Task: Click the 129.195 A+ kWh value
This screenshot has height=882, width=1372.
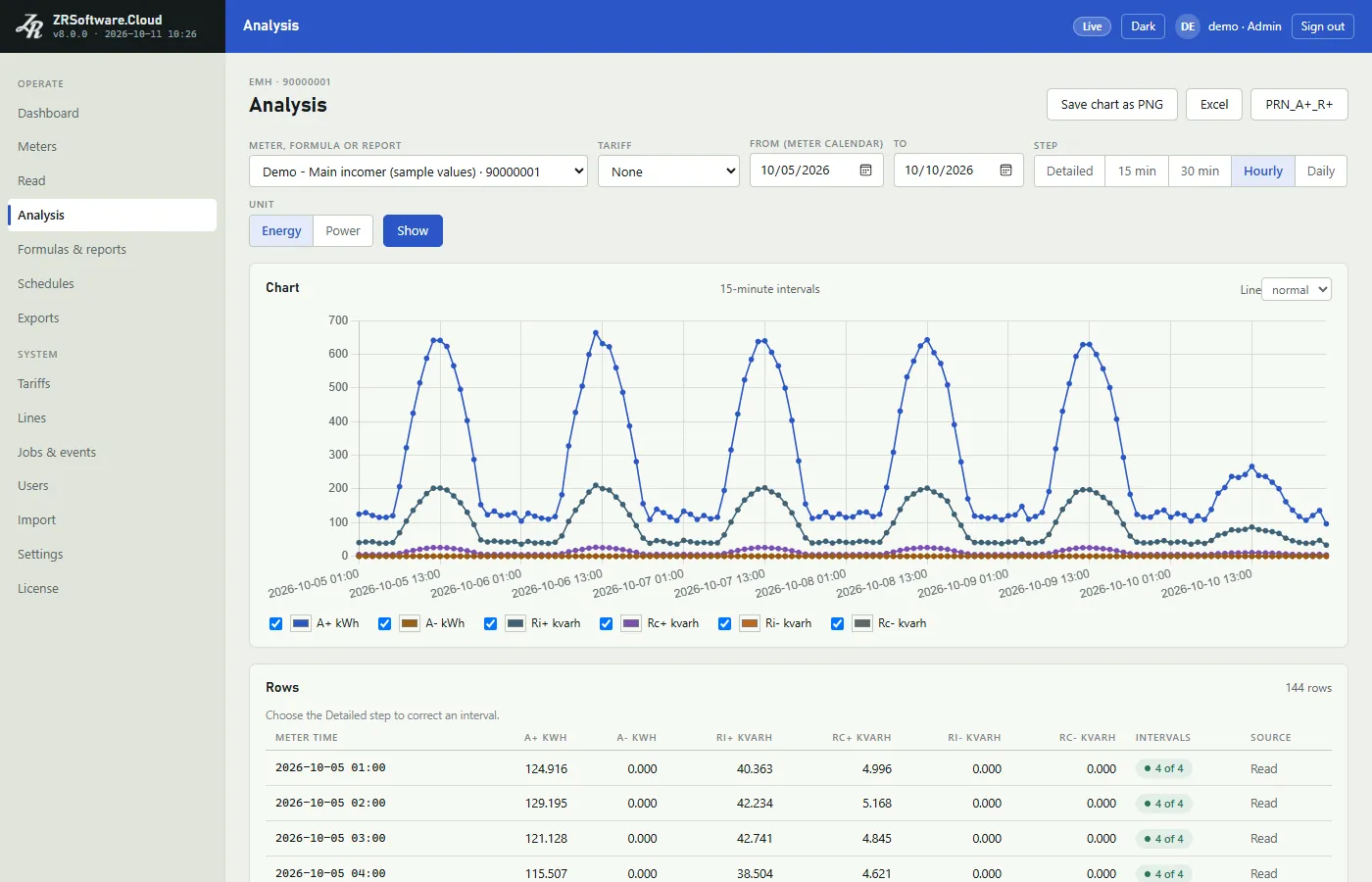Action: (546, 804)
